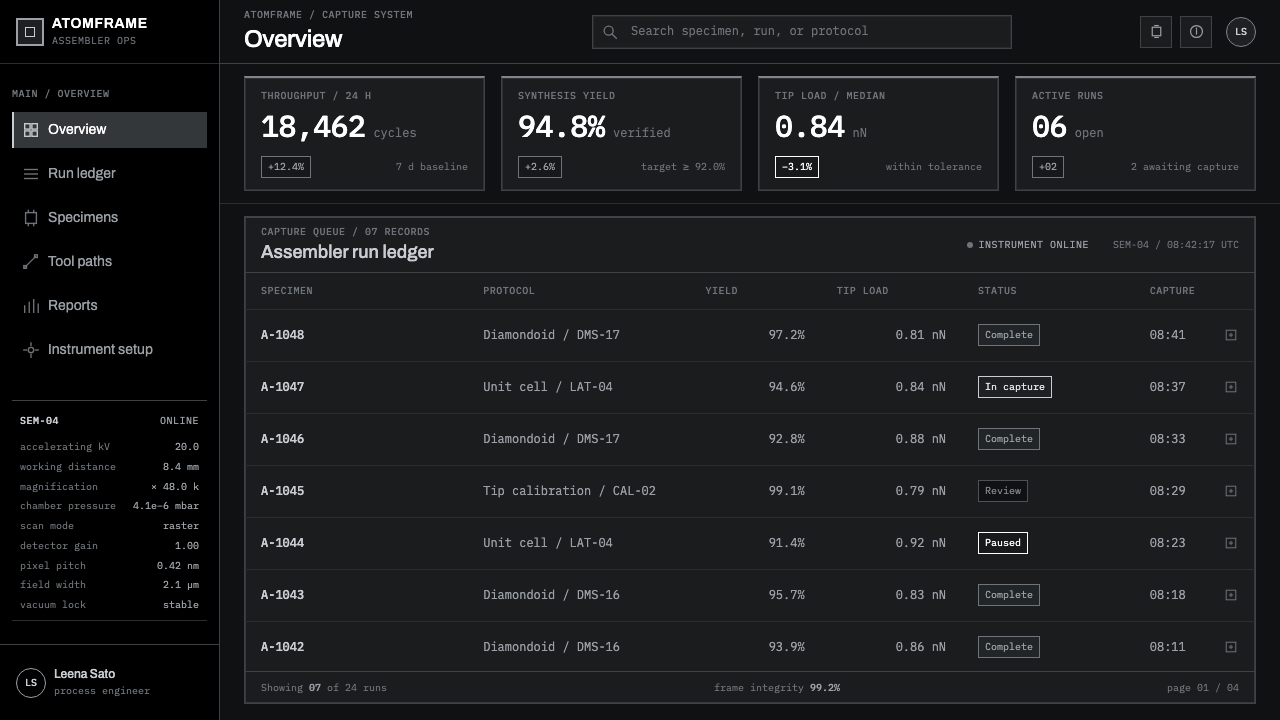Expand the A-1047 row with its plus icon
The image size is (1280, 720).
[x=1231, y=387]
